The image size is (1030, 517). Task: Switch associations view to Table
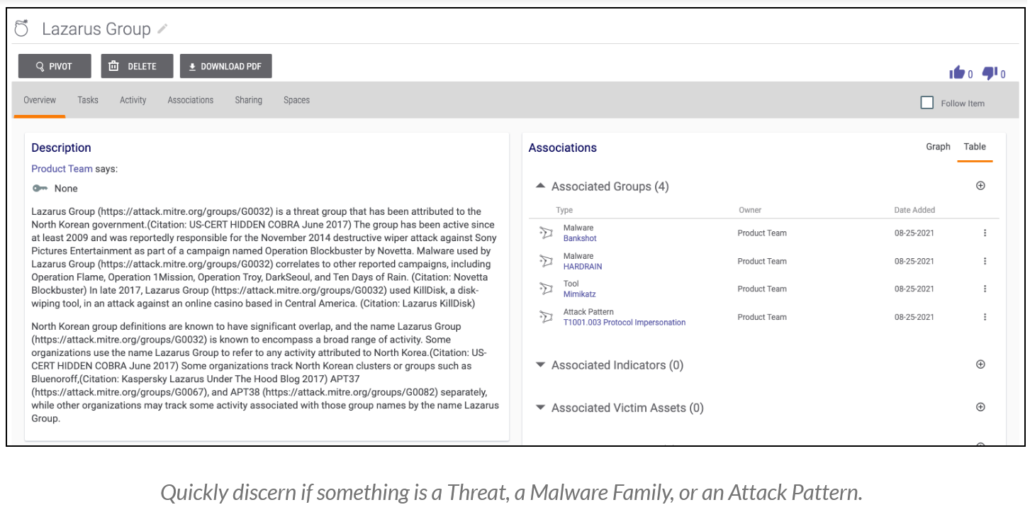[x=975, y=147]
